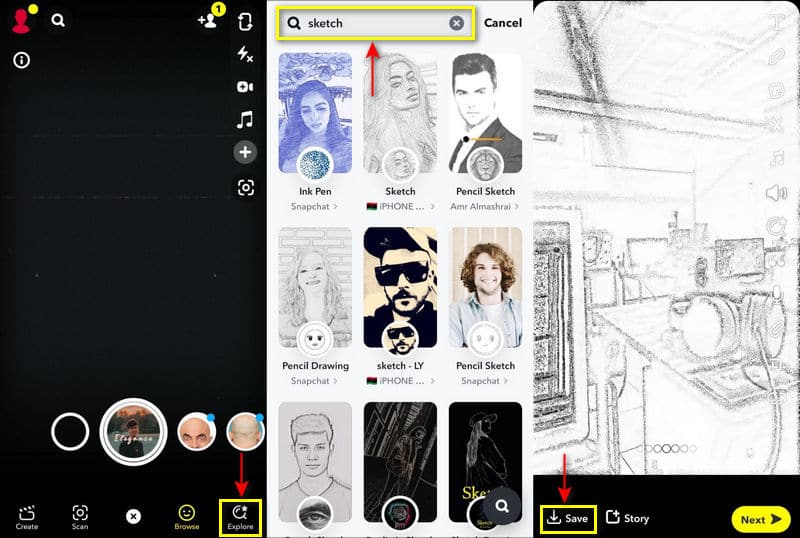Image resolution: width=800 pixels, height=538 pixels.
Task: Save the sketched snap
Action: tap(568, 519)
